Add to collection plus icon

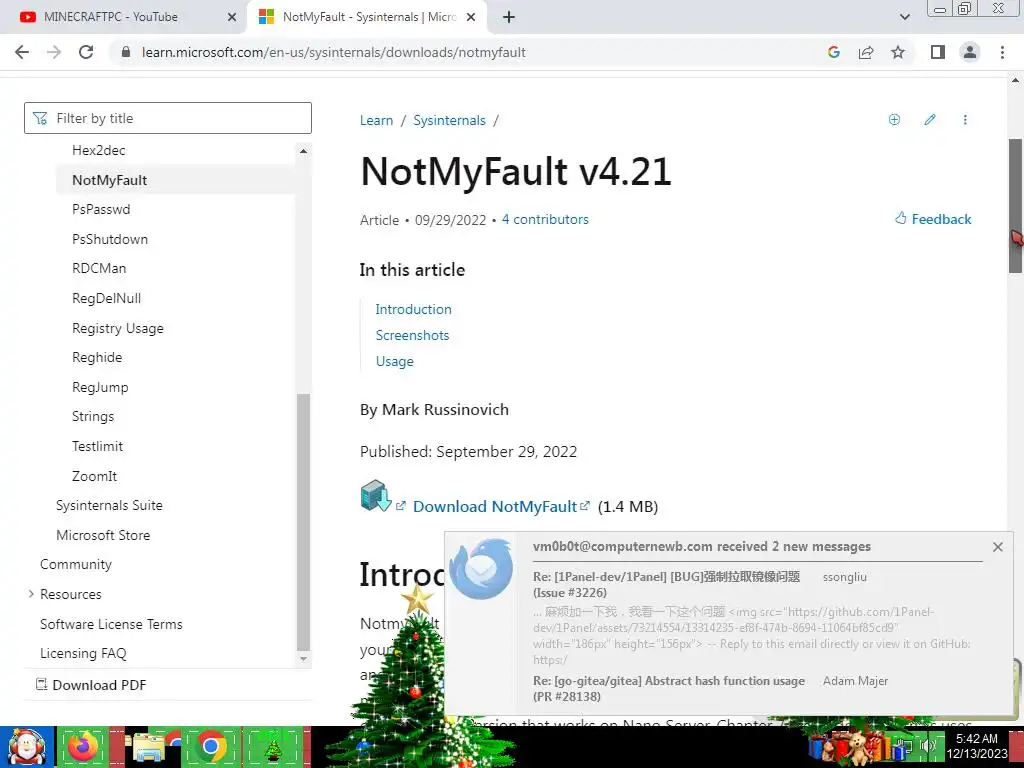pos(894,120)
